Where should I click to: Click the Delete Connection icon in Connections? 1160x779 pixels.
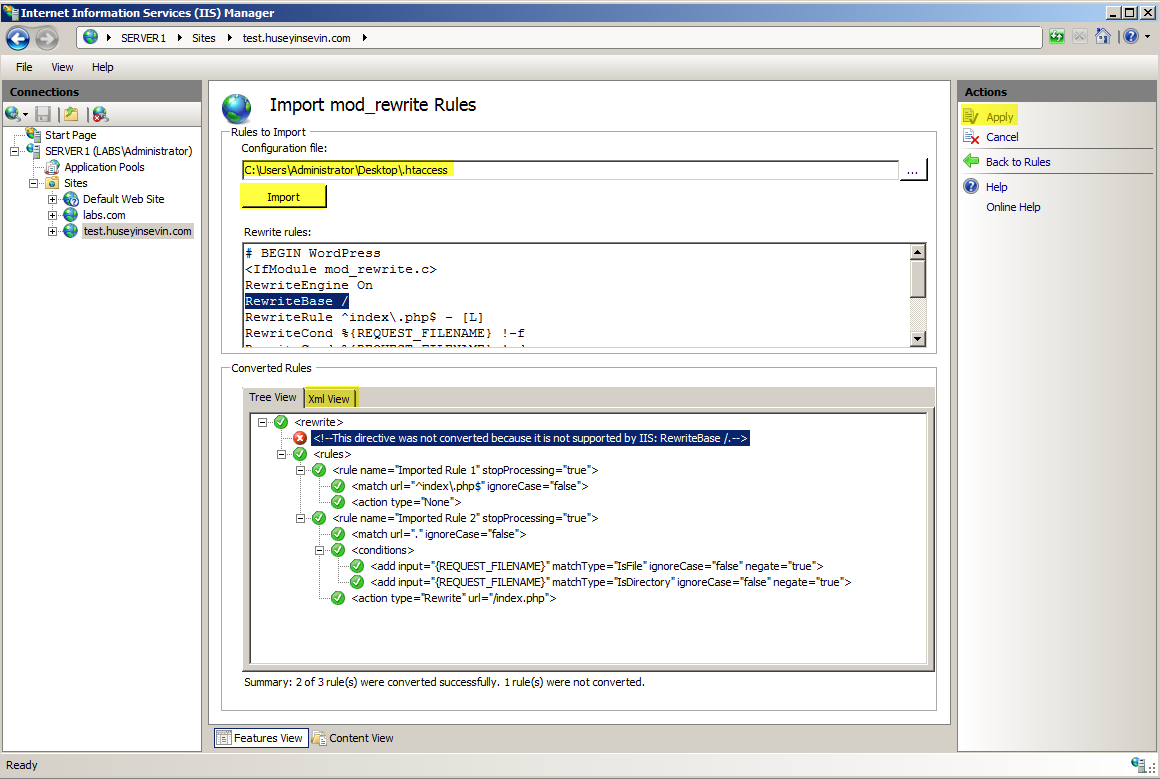(x=101, y=114)
